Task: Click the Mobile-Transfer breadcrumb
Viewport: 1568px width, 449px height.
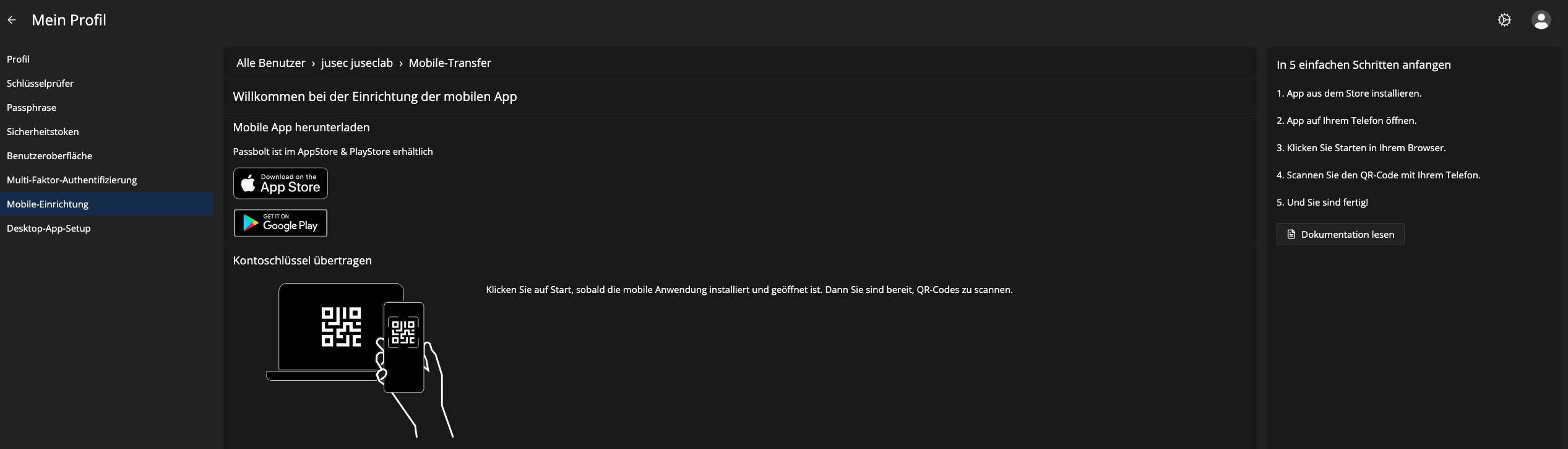Action: click(450, 63)
